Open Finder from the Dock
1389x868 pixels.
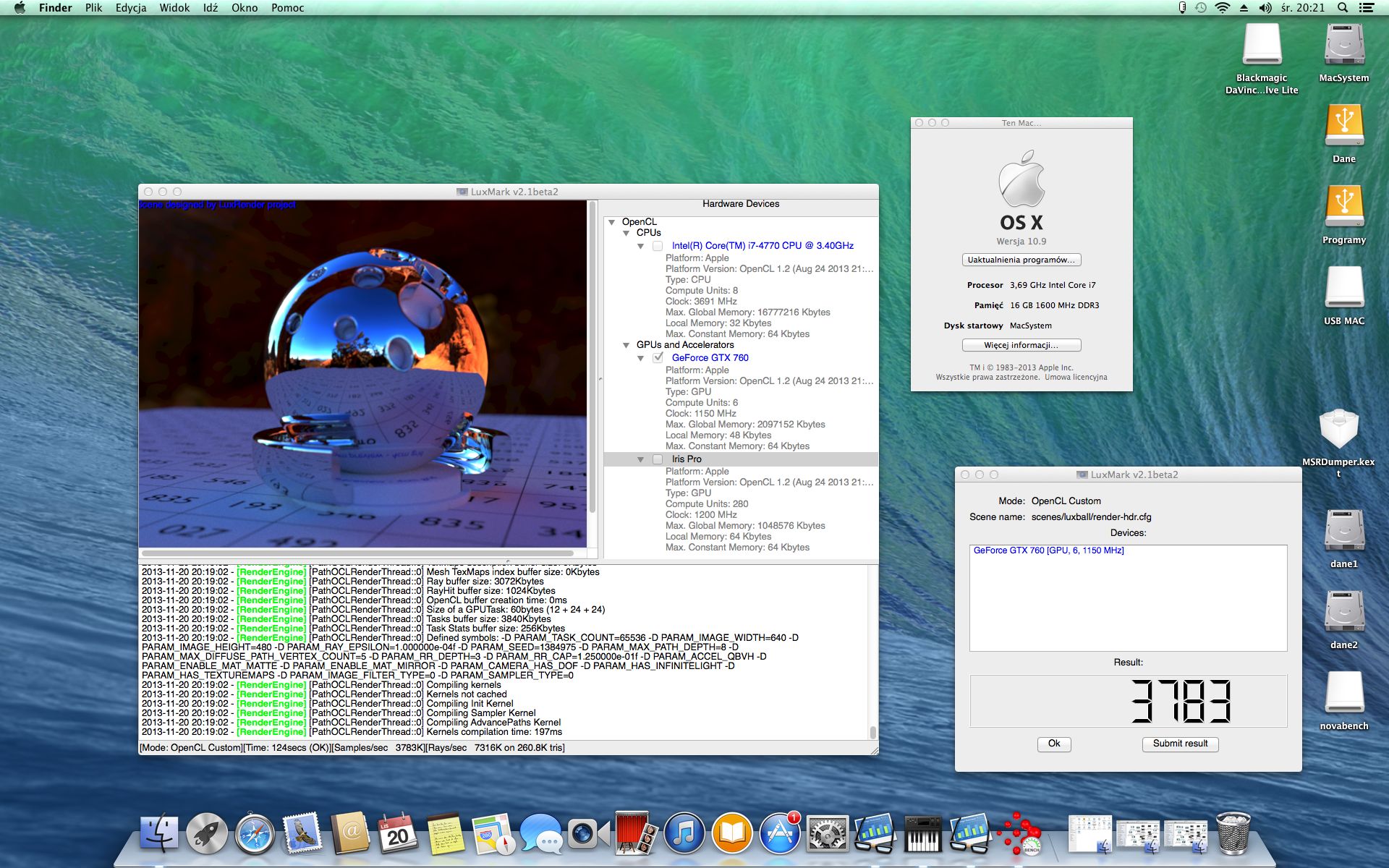[x=159, y=833]
